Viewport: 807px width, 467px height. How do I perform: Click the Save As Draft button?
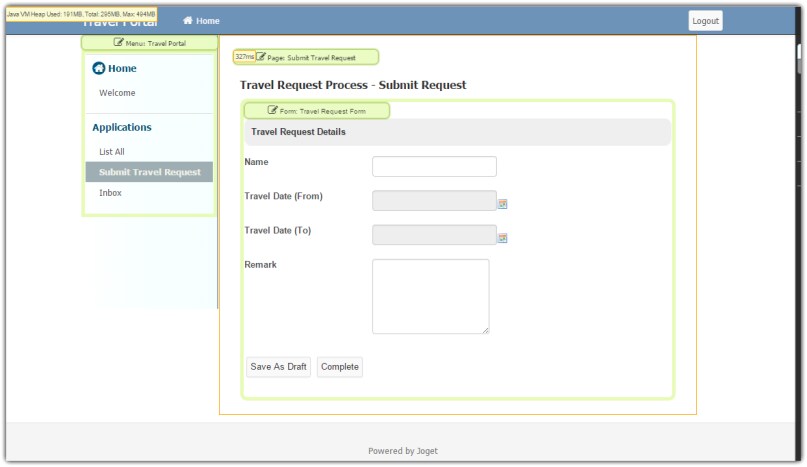coord(278,367)
